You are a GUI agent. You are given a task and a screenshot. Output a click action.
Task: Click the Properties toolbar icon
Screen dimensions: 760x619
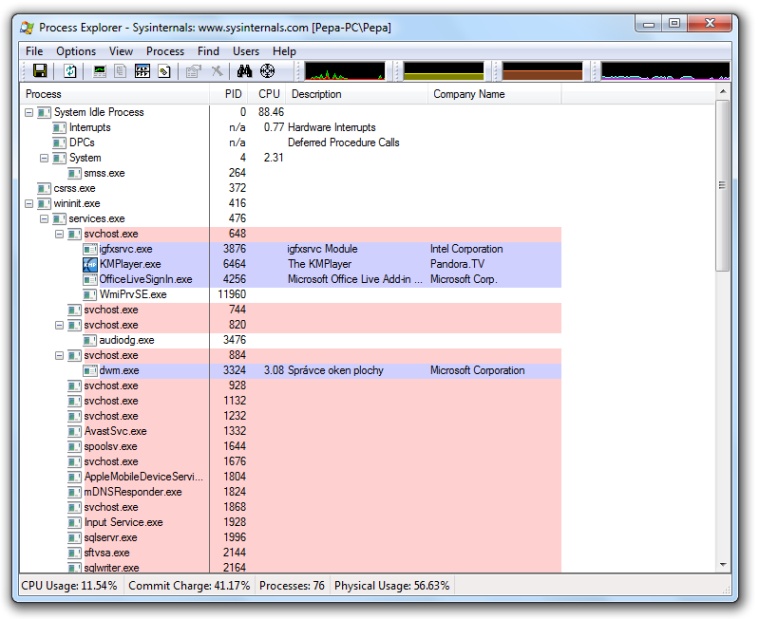[193, 71]
